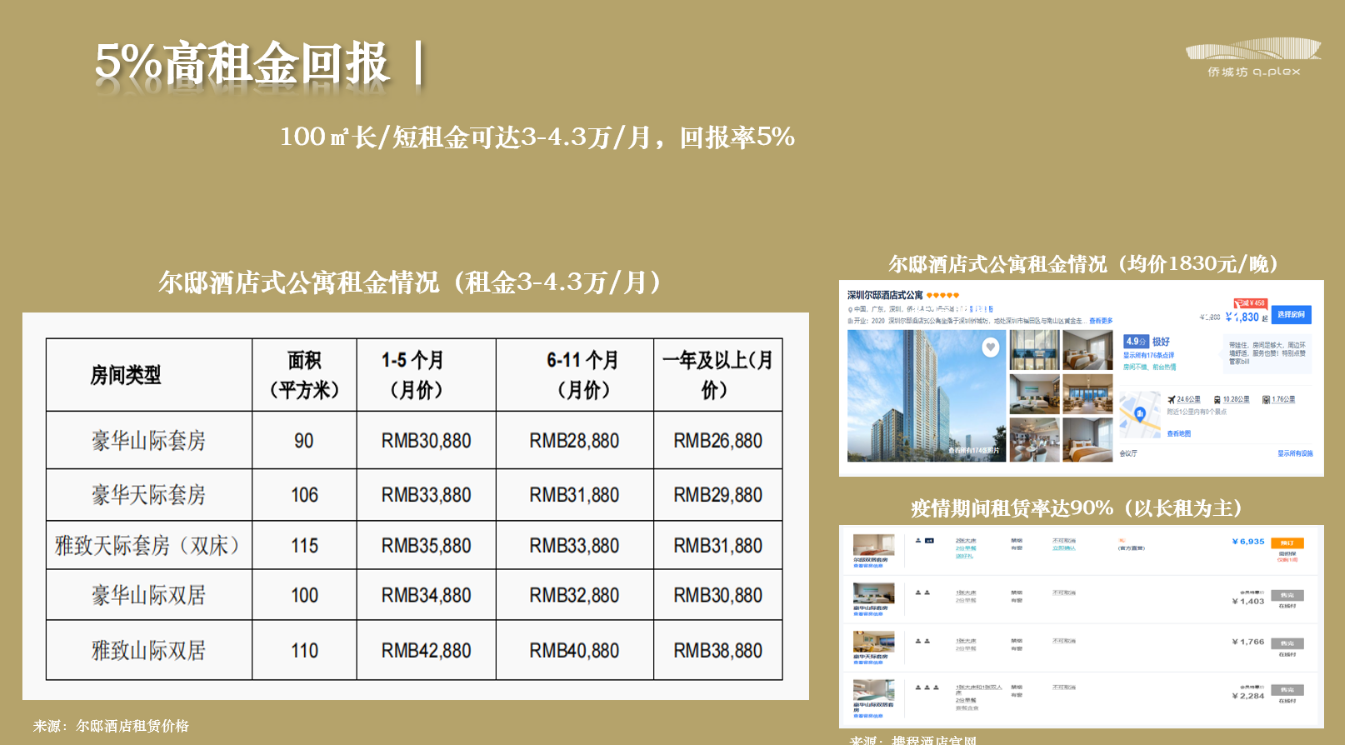Click the RMB42,880 table cell
Viewport: 1345px width, 745px height.
(x=426, y=651)
